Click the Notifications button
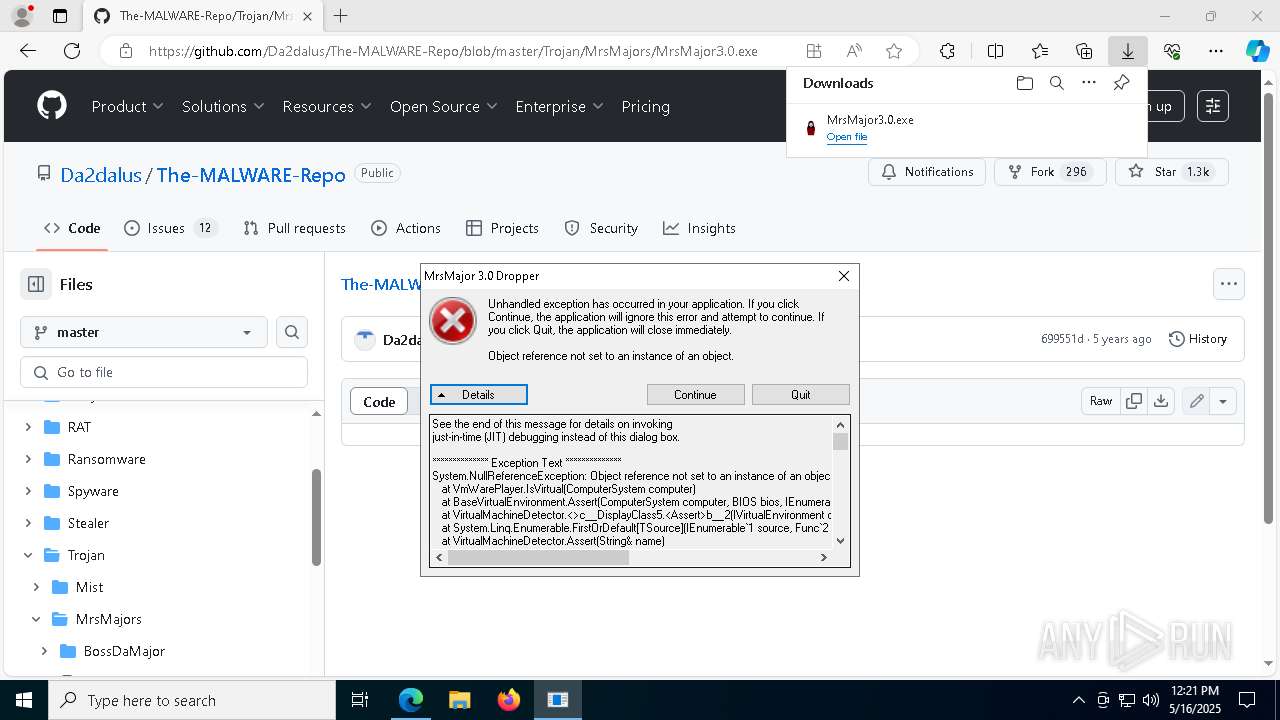 coord(927,172)
